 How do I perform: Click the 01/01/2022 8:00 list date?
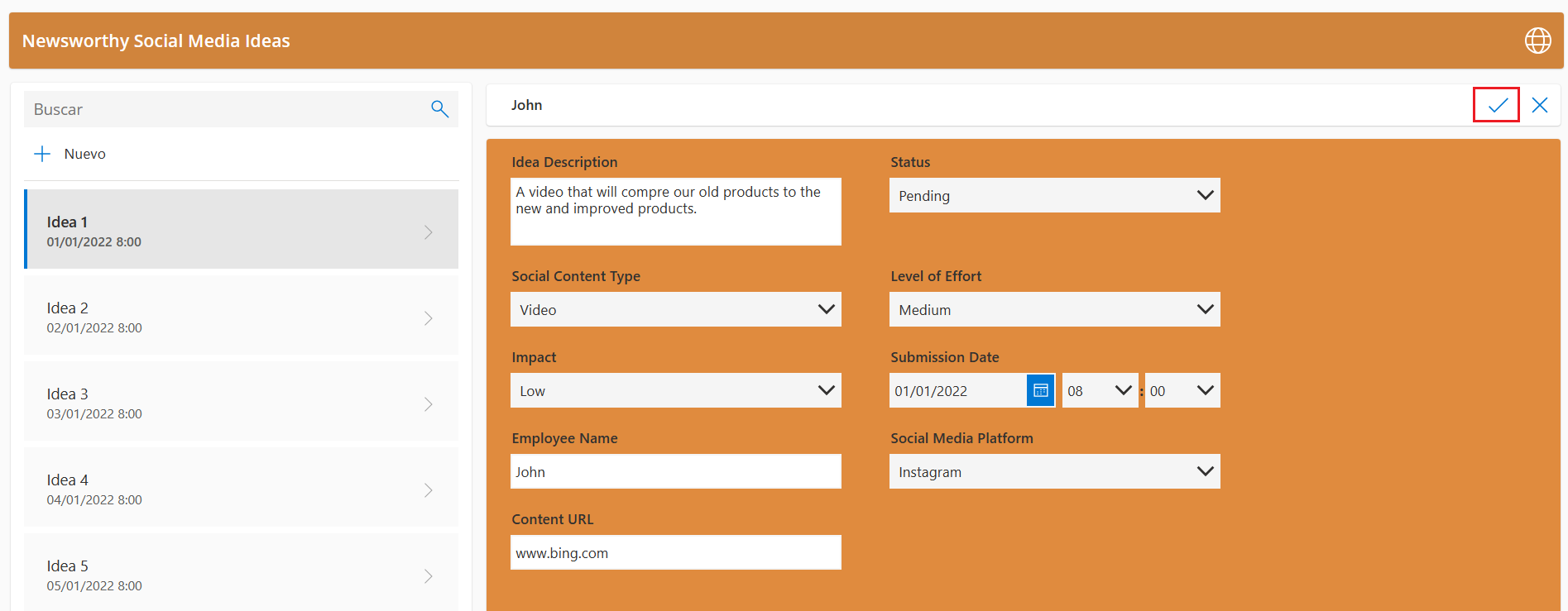(x=94, y=242)
